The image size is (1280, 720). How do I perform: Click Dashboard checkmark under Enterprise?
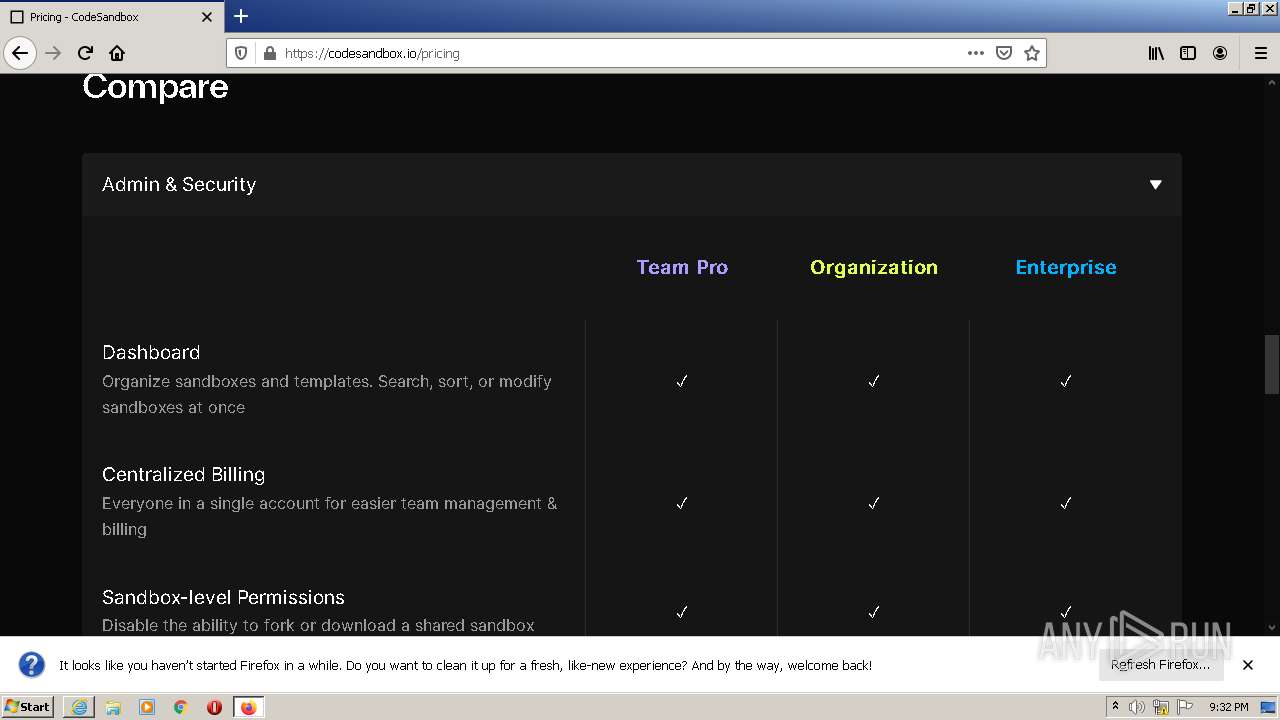click(1066, 381)
